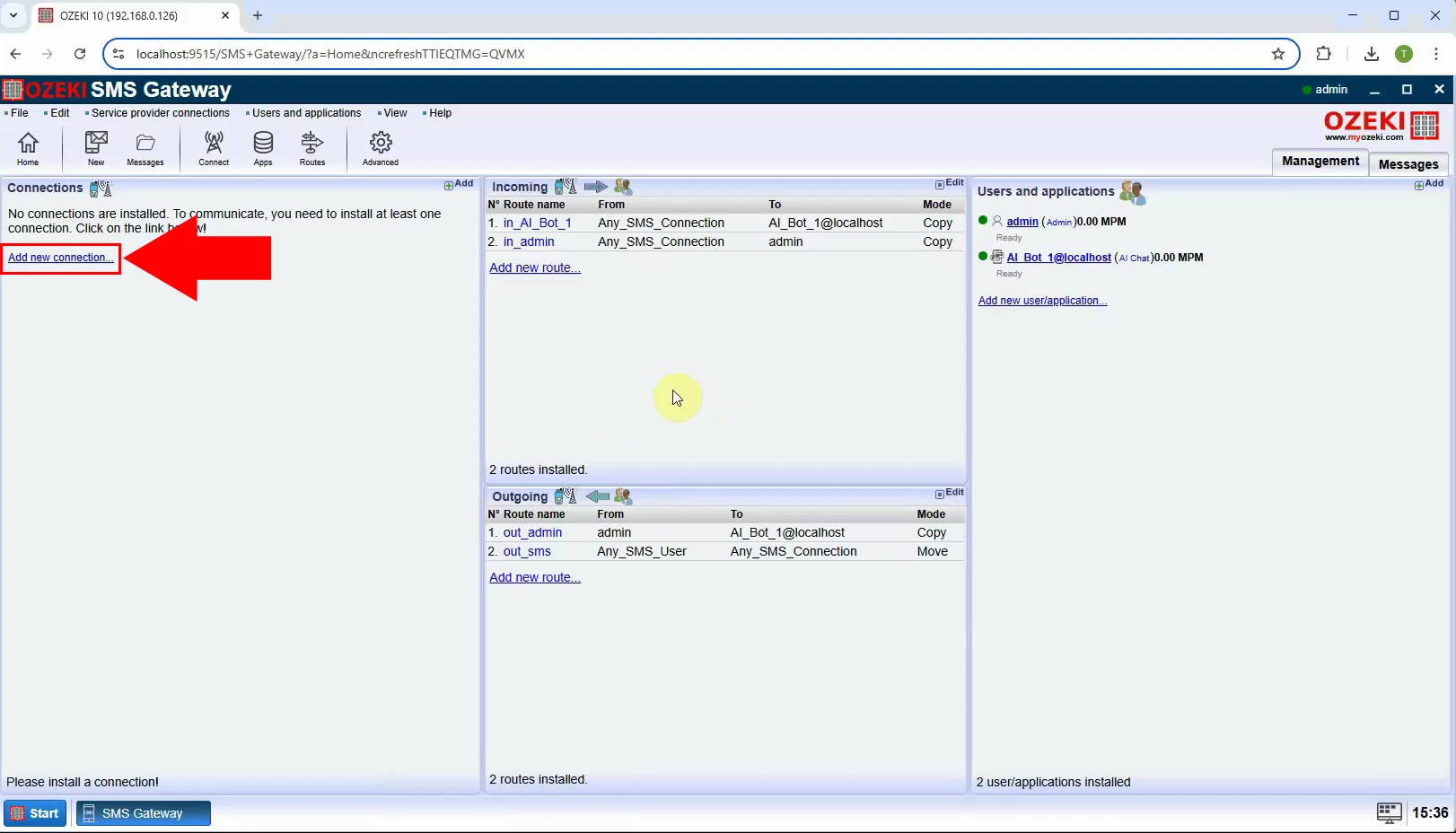1456x833 pixels.
Task: Click Add new route under Incoming
Action: click(x=535, y=267)
